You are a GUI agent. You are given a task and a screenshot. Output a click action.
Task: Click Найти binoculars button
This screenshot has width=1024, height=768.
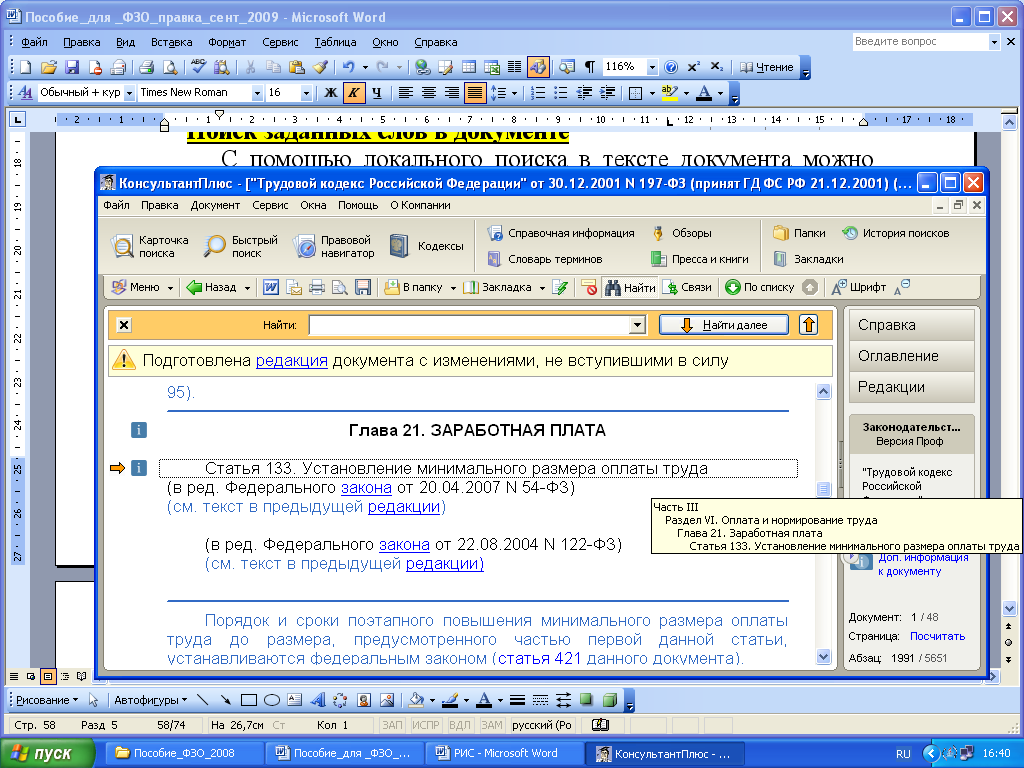(630, 287)
